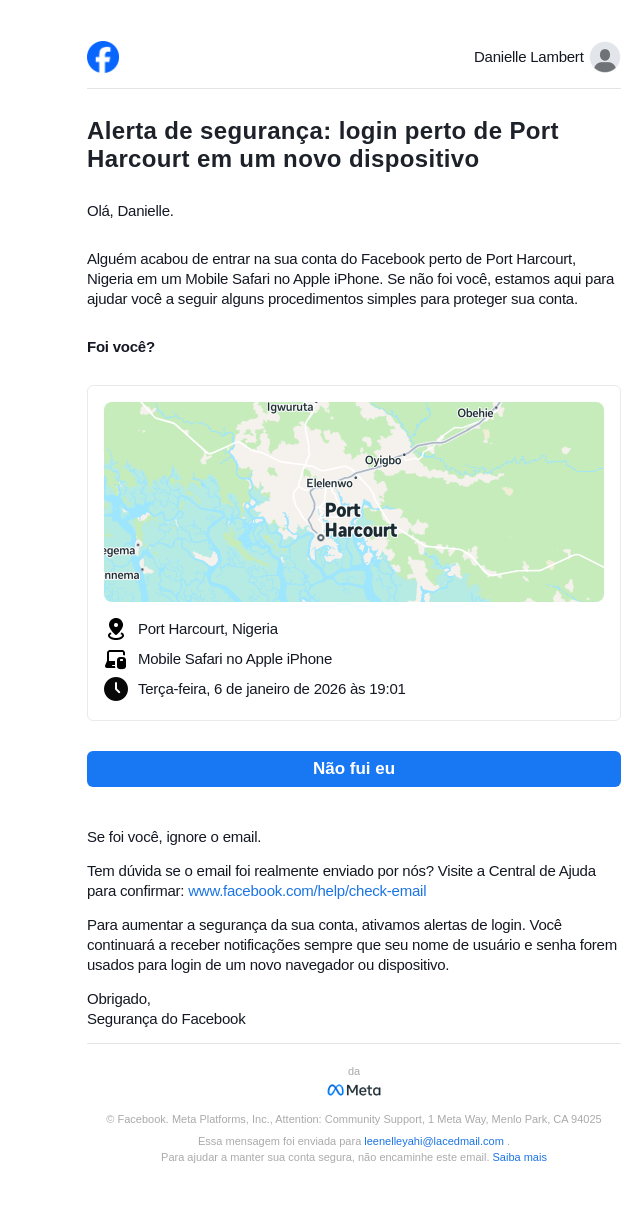Click the Meta logo in footer
The image size is (624, 1213).
(x=354, y=1090)
